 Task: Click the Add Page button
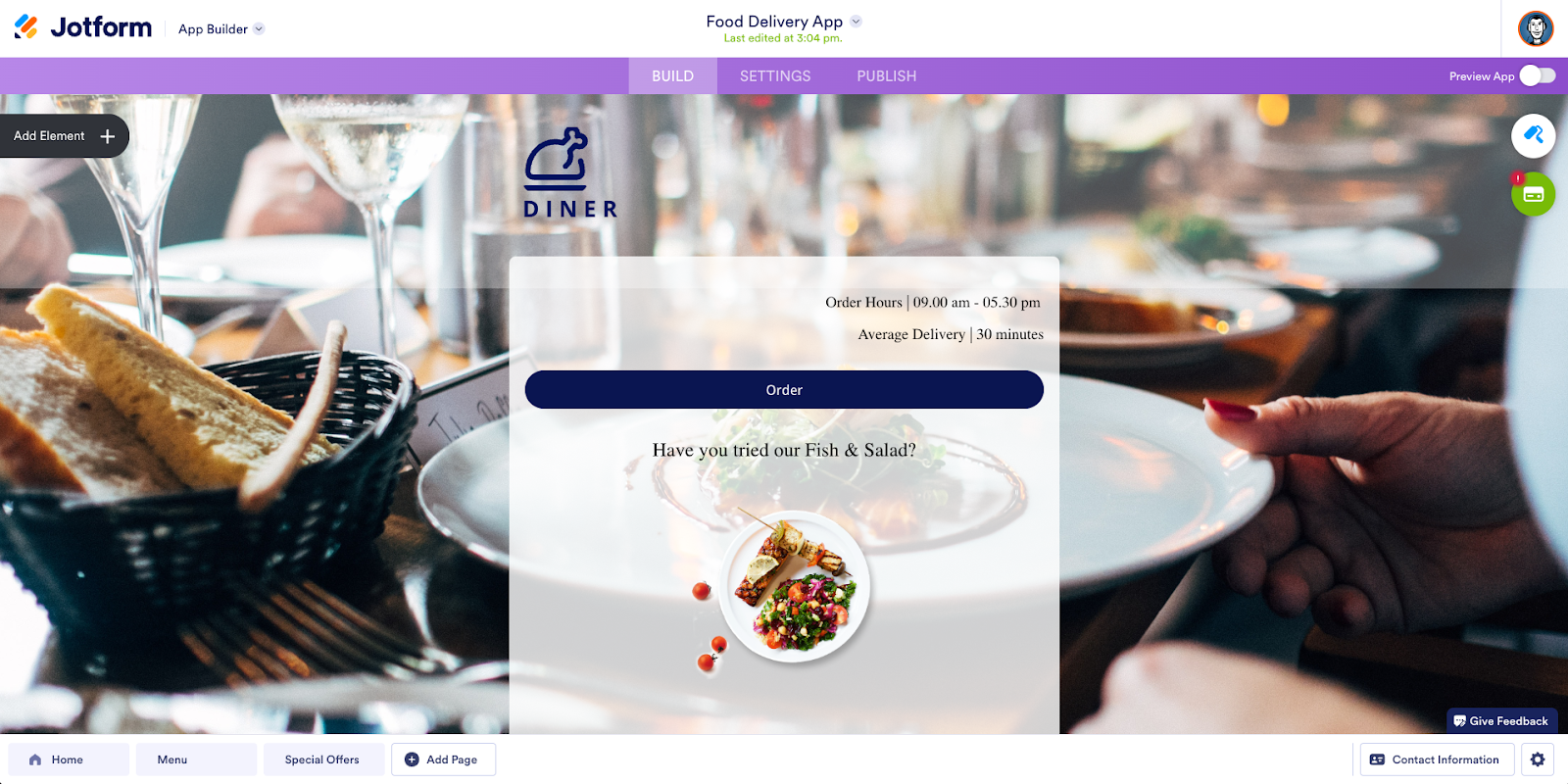click(x=443, y=759)
